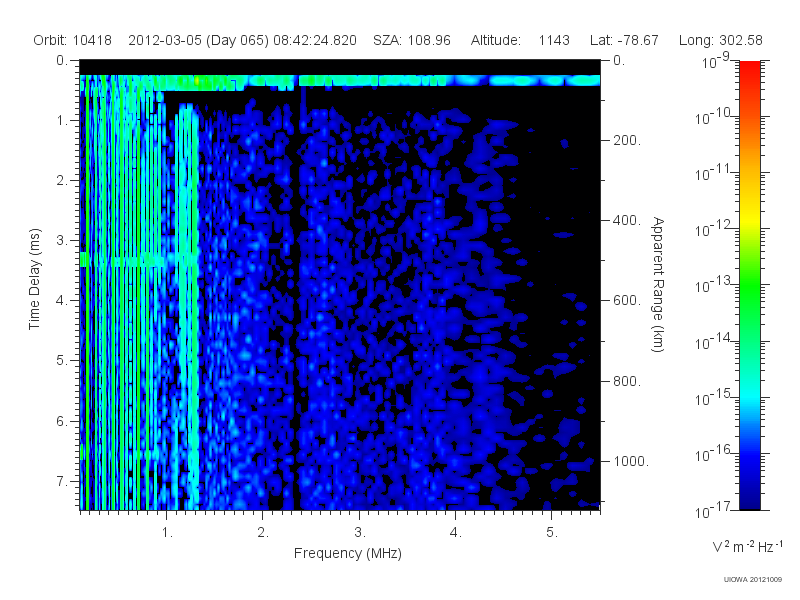Click the 5. tick label on the time delay axis
The image size is (800, 600).
click(62, 360)
